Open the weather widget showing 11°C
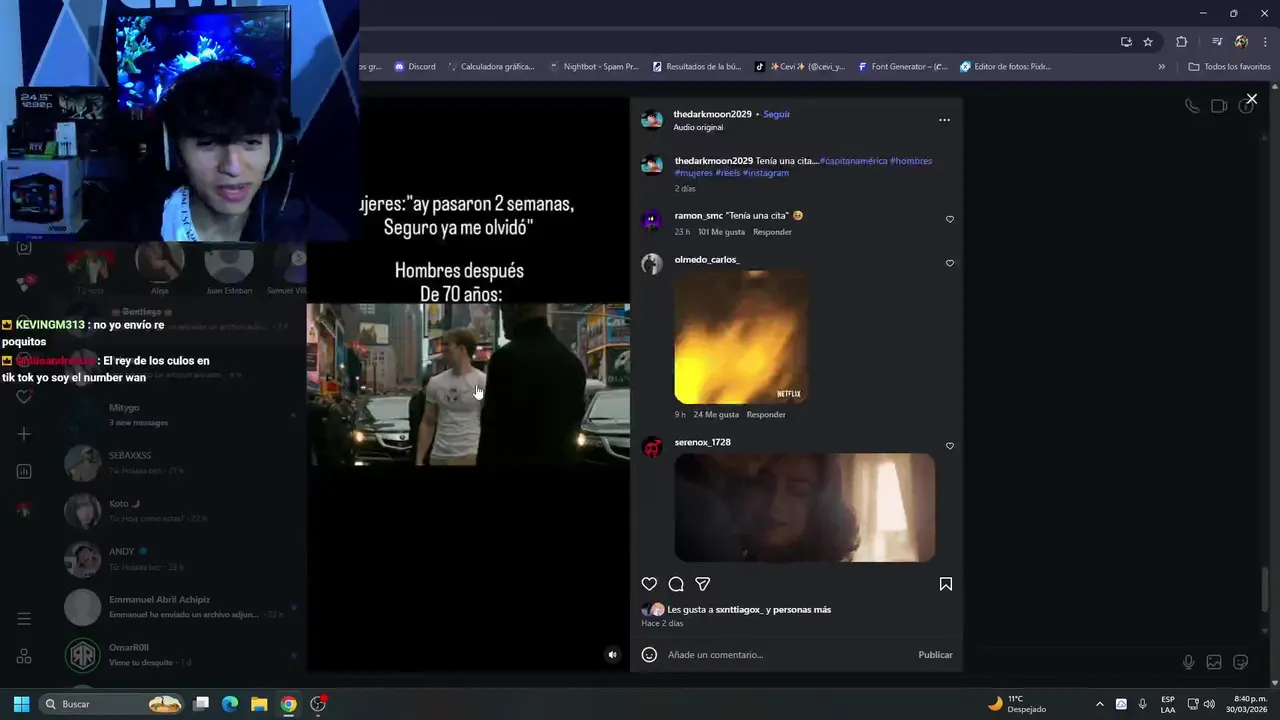This screenshot has height=720, width=1280. click(x=1017, y=704)
